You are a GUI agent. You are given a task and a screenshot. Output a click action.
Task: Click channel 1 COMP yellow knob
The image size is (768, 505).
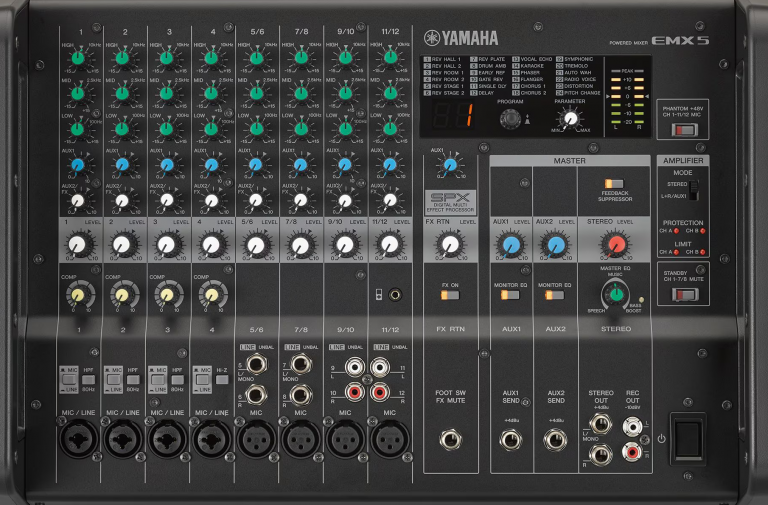tap(78, 295)
